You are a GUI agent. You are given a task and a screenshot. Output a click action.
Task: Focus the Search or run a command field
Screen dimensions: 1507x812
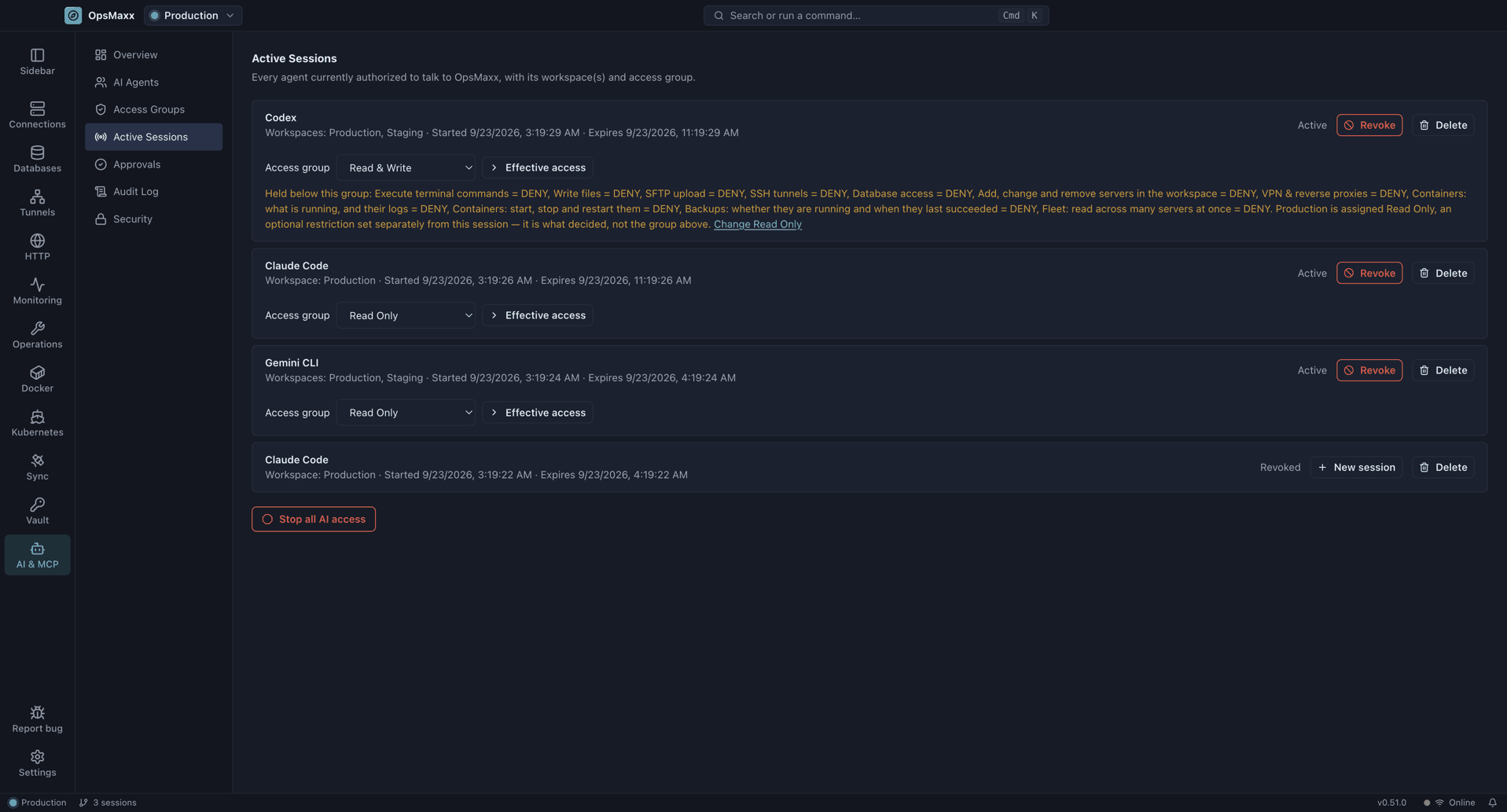[876, 15]
